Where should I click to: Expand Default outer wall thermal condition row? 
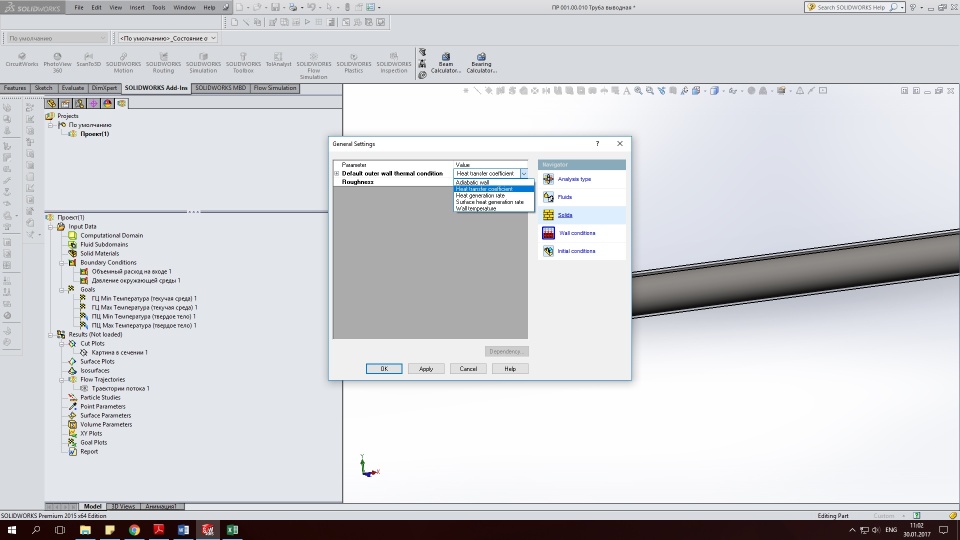click(336, 173)
